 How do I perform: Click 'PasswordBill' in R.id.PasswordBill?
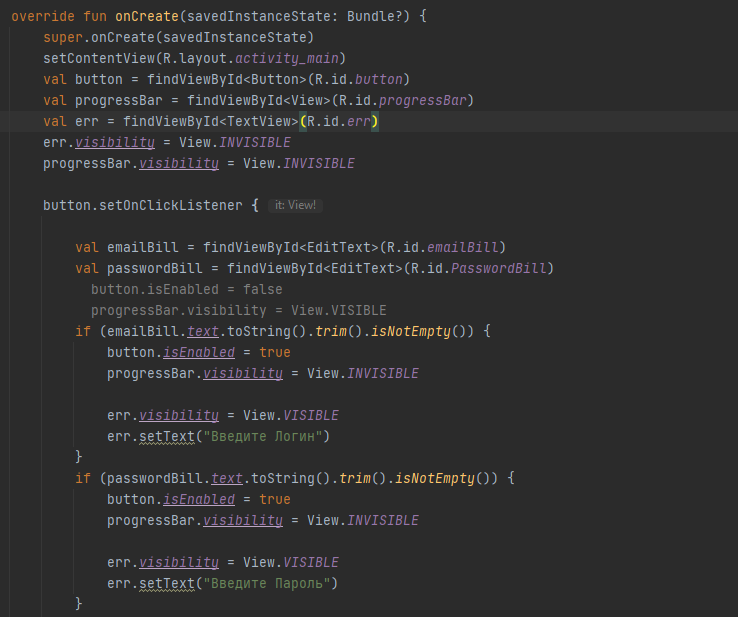[499, 269]
